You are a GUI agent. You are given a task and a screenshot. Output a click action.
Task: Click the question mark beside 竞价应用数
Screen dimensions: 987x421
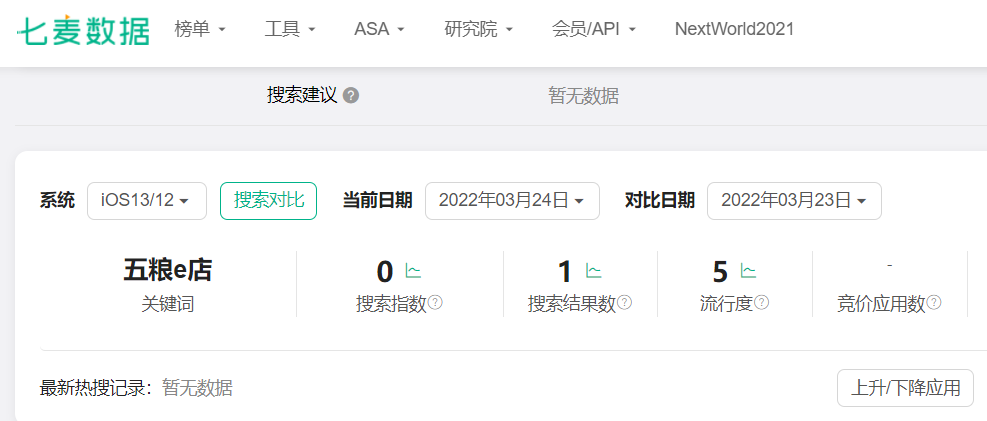934,303
